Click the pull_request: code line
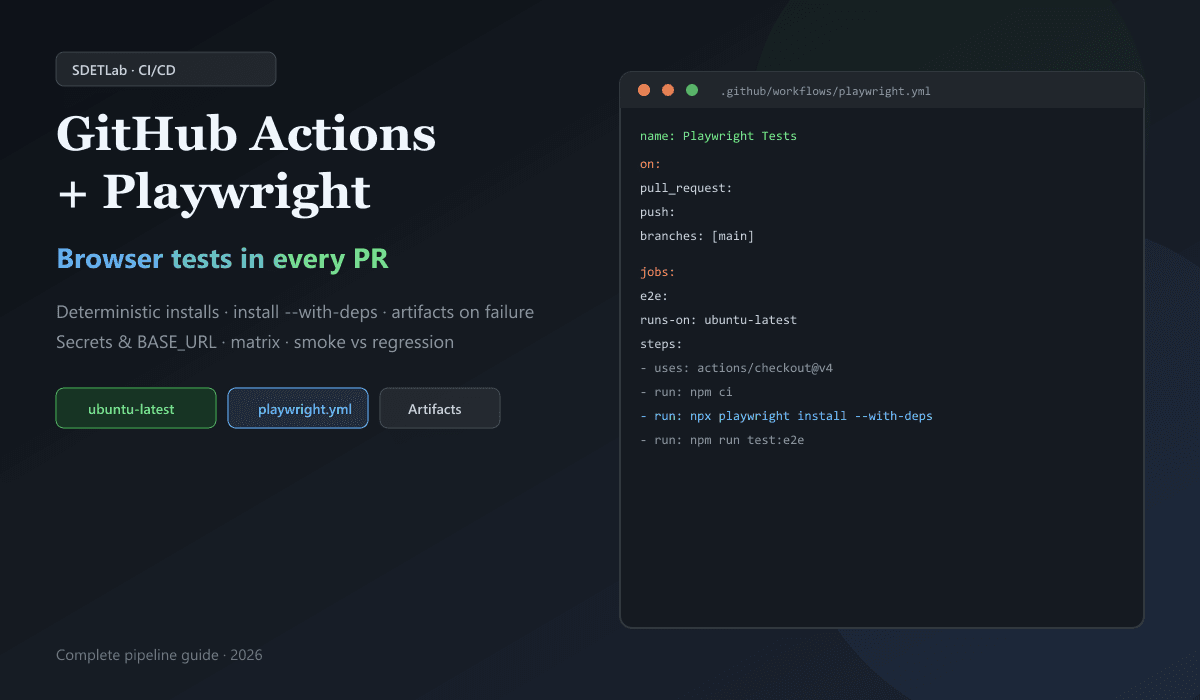 pos(686,187)
